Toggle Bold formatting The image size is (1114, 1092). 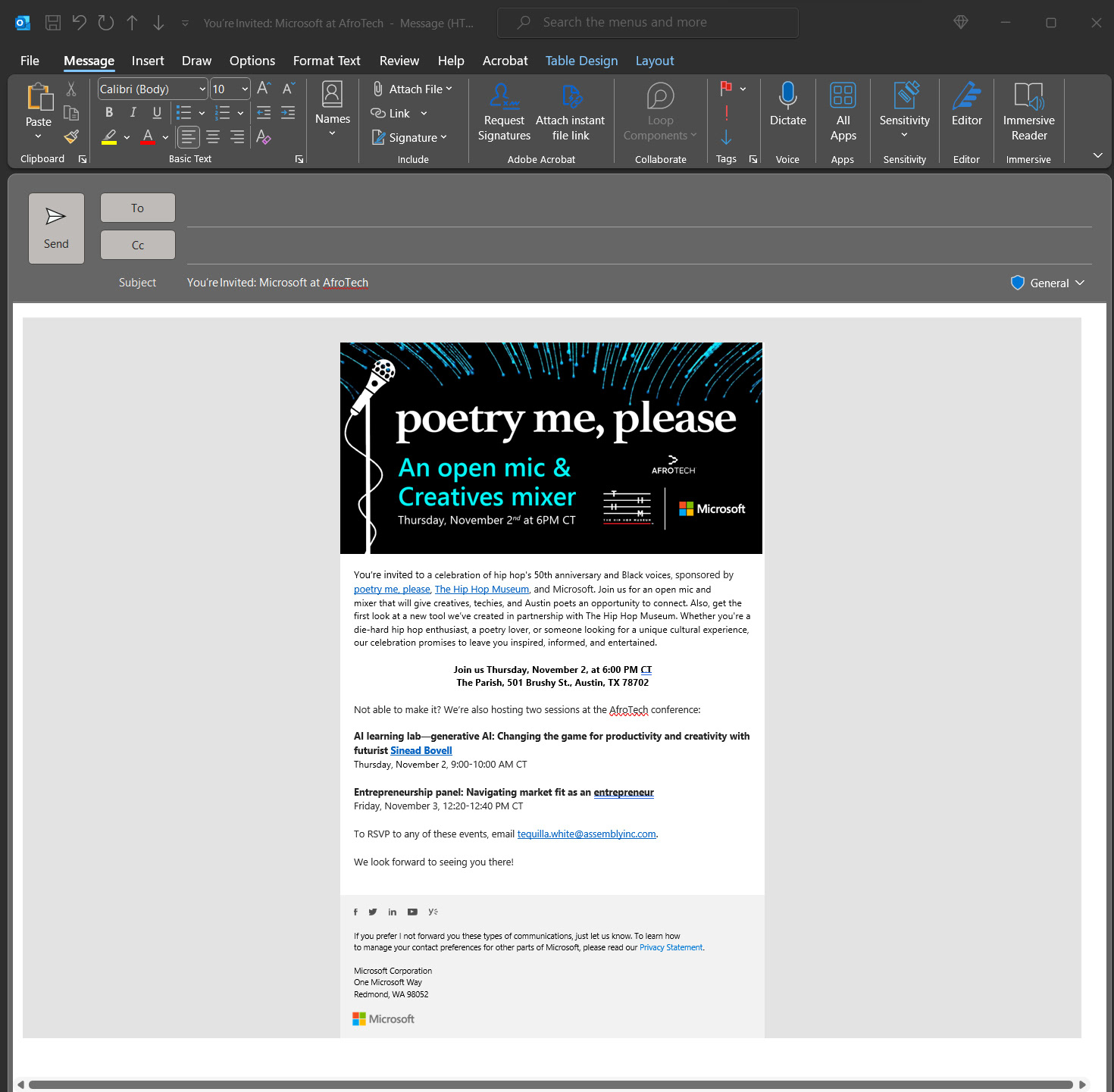tap(109, 113)
